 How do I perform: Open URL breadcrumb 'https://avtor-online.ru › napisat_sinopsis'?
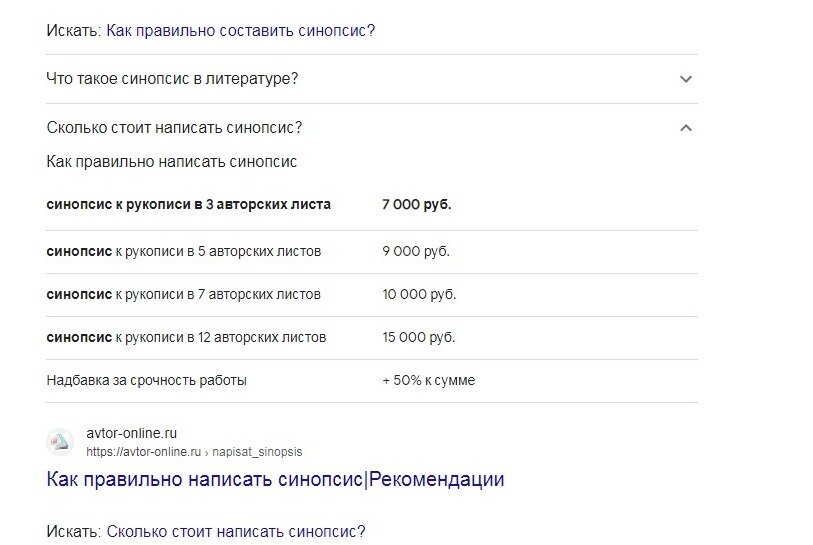[x=194, y=452]
